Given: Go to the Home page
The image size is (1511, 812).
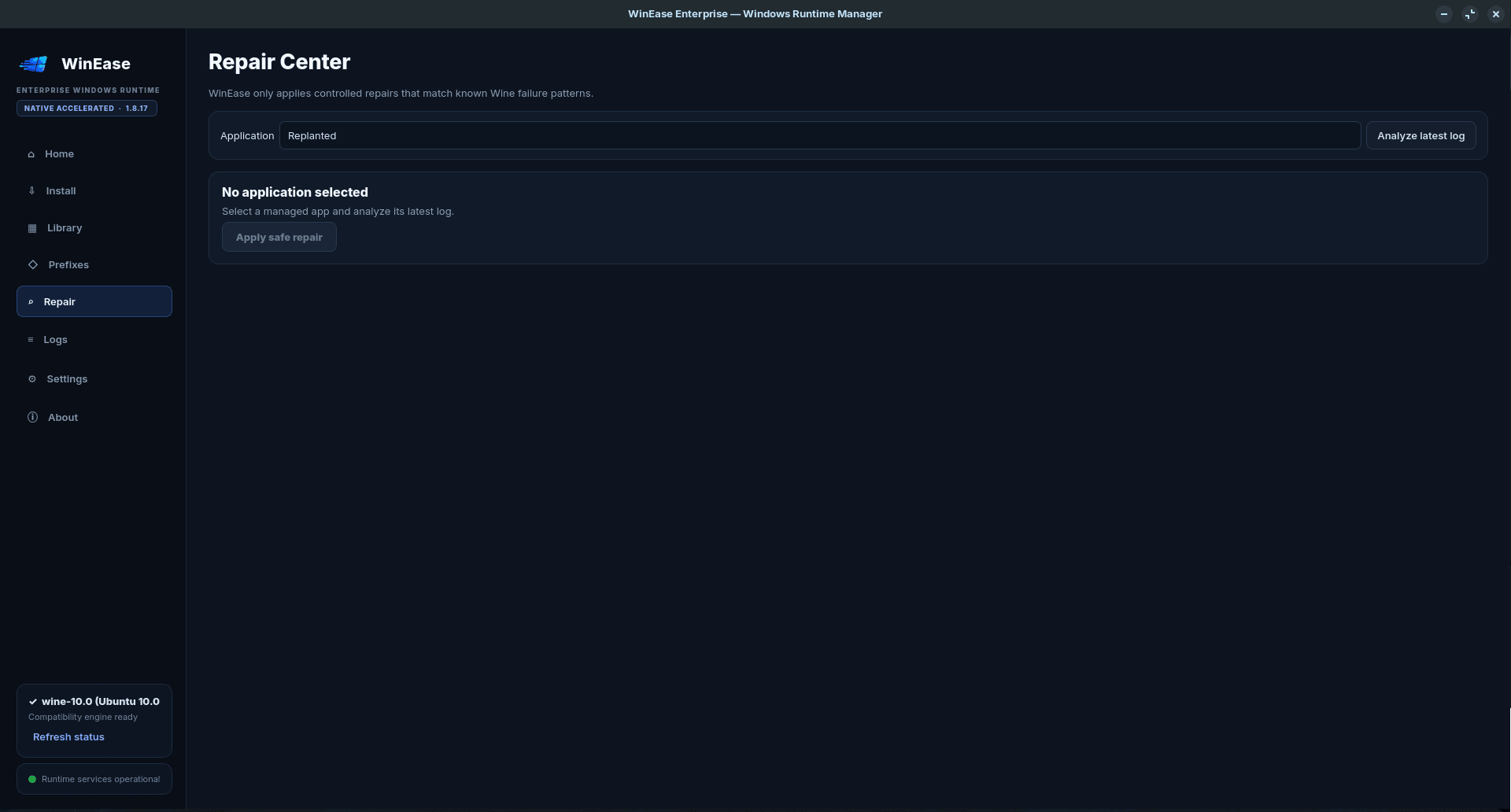Looking at the screenshot, I should tap(94, 154).
